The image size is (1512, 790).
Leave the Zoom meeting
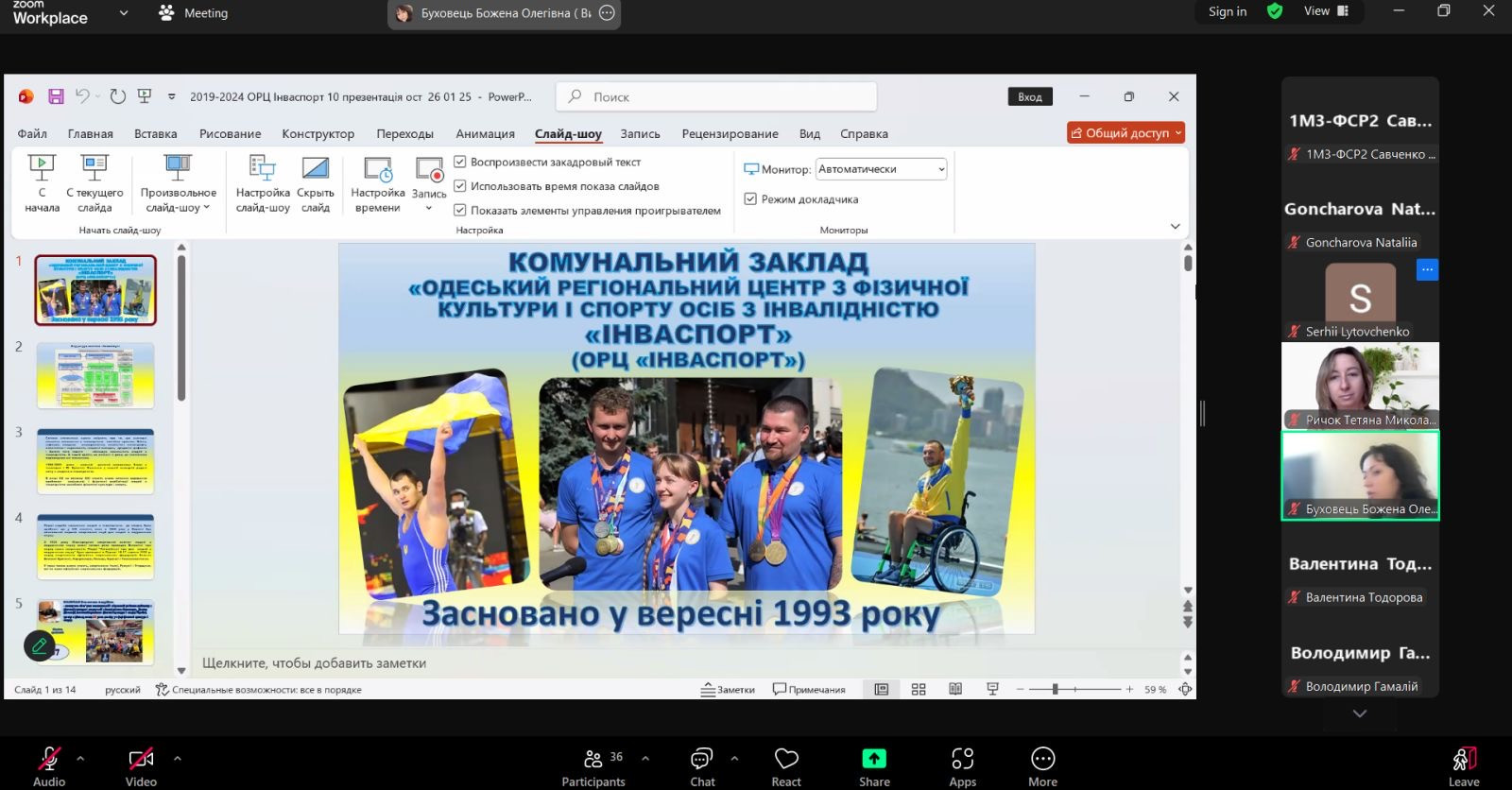[1463, 760]
